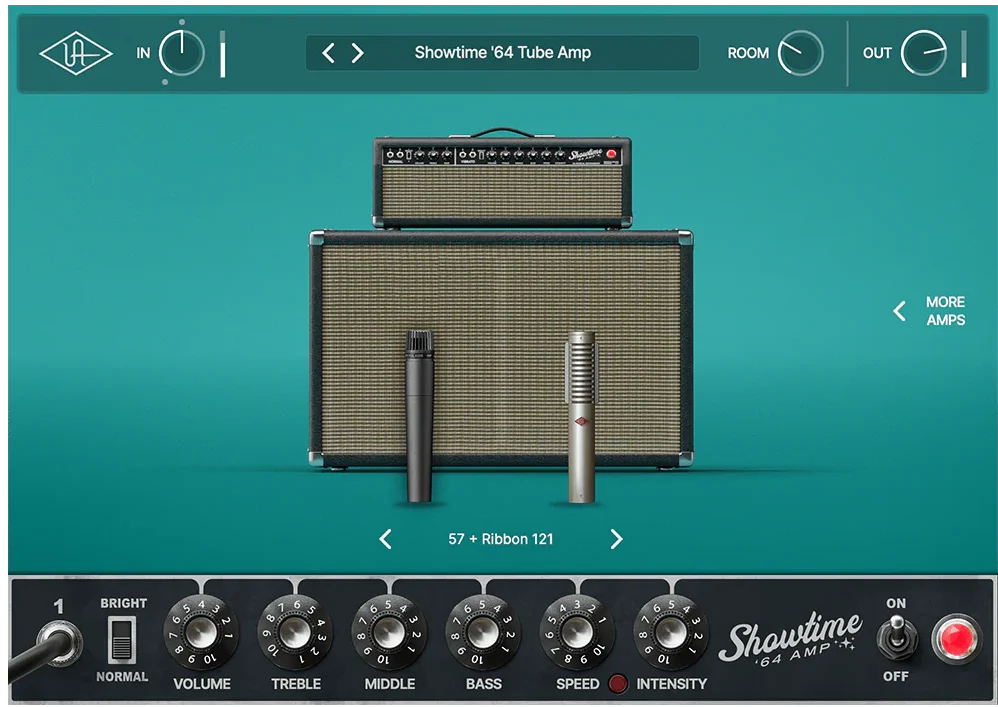Click the 57 + Ribbon 121 mic label

[500, 539]
